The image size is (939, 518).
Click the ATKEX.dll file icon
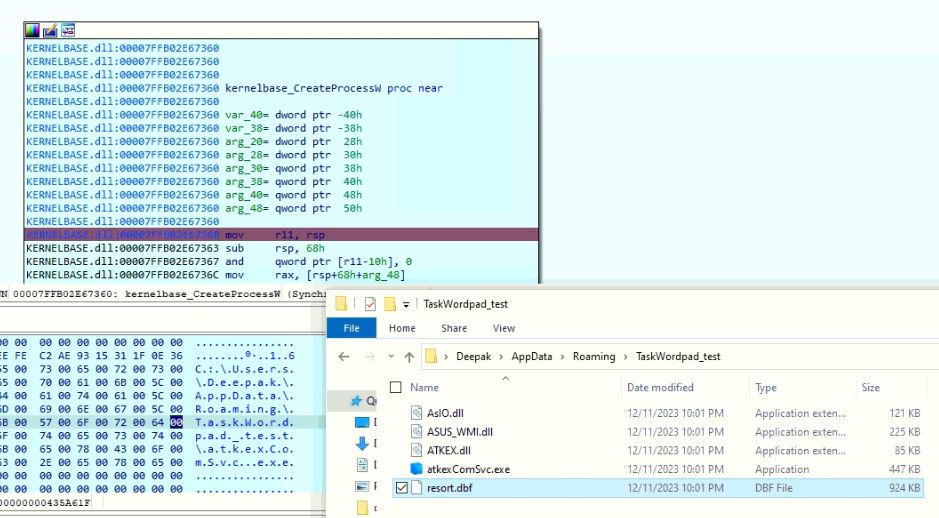tap(416, 450)
